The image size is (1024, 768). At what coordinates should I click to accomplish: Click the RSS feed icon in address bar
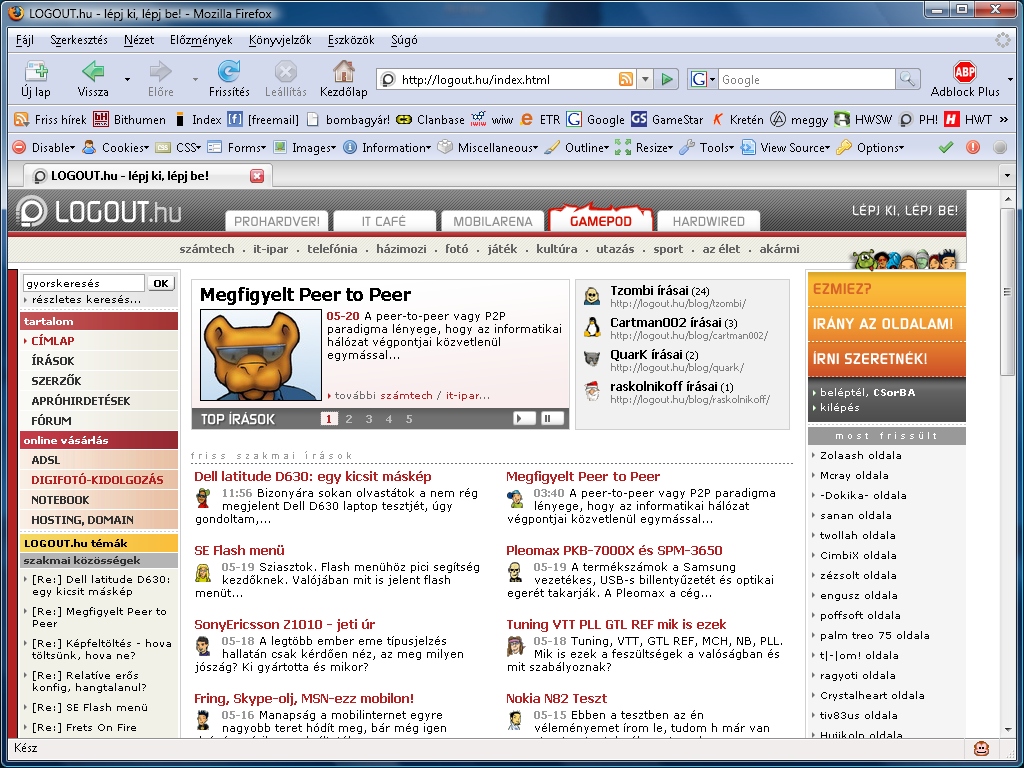point(626,80)
